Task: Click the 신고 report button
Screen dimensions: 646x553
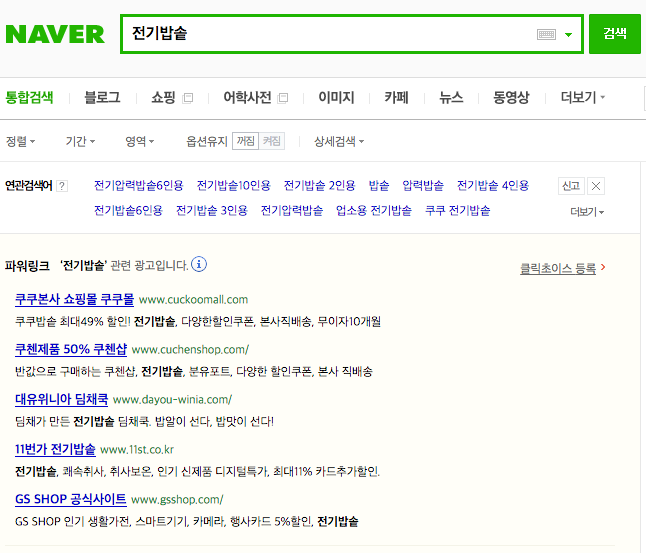Action: tap(571, 186)
